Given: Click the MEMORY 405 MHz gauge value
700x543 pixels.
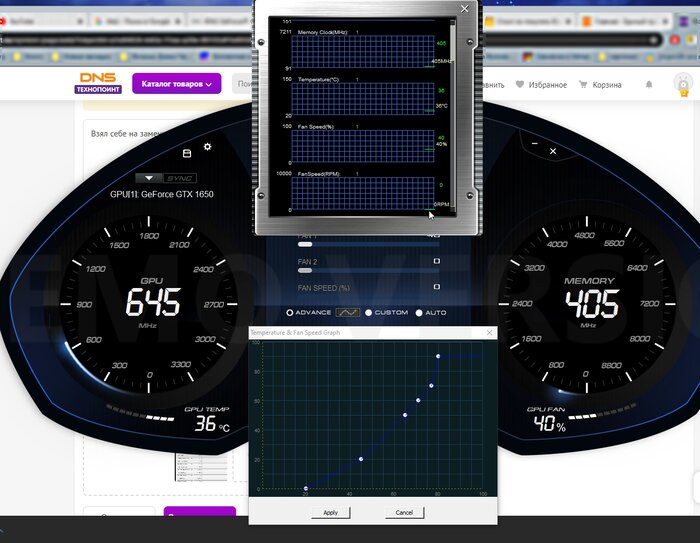Looking at the screenshot, I should pyautogui.click(x=592, y=304).
